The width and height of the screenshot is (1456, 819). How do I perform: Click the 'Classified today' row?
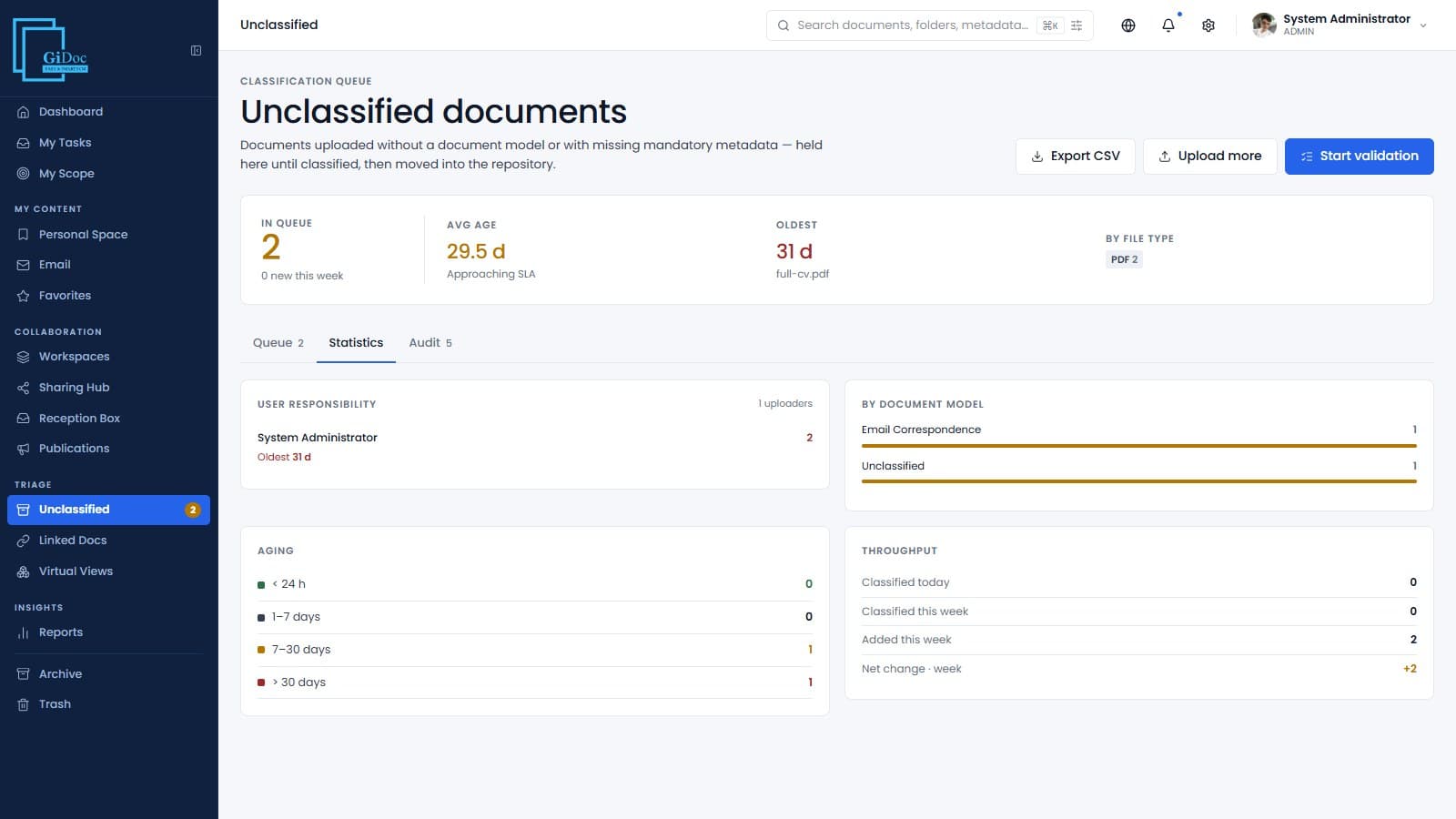[x=1139, y=582]
